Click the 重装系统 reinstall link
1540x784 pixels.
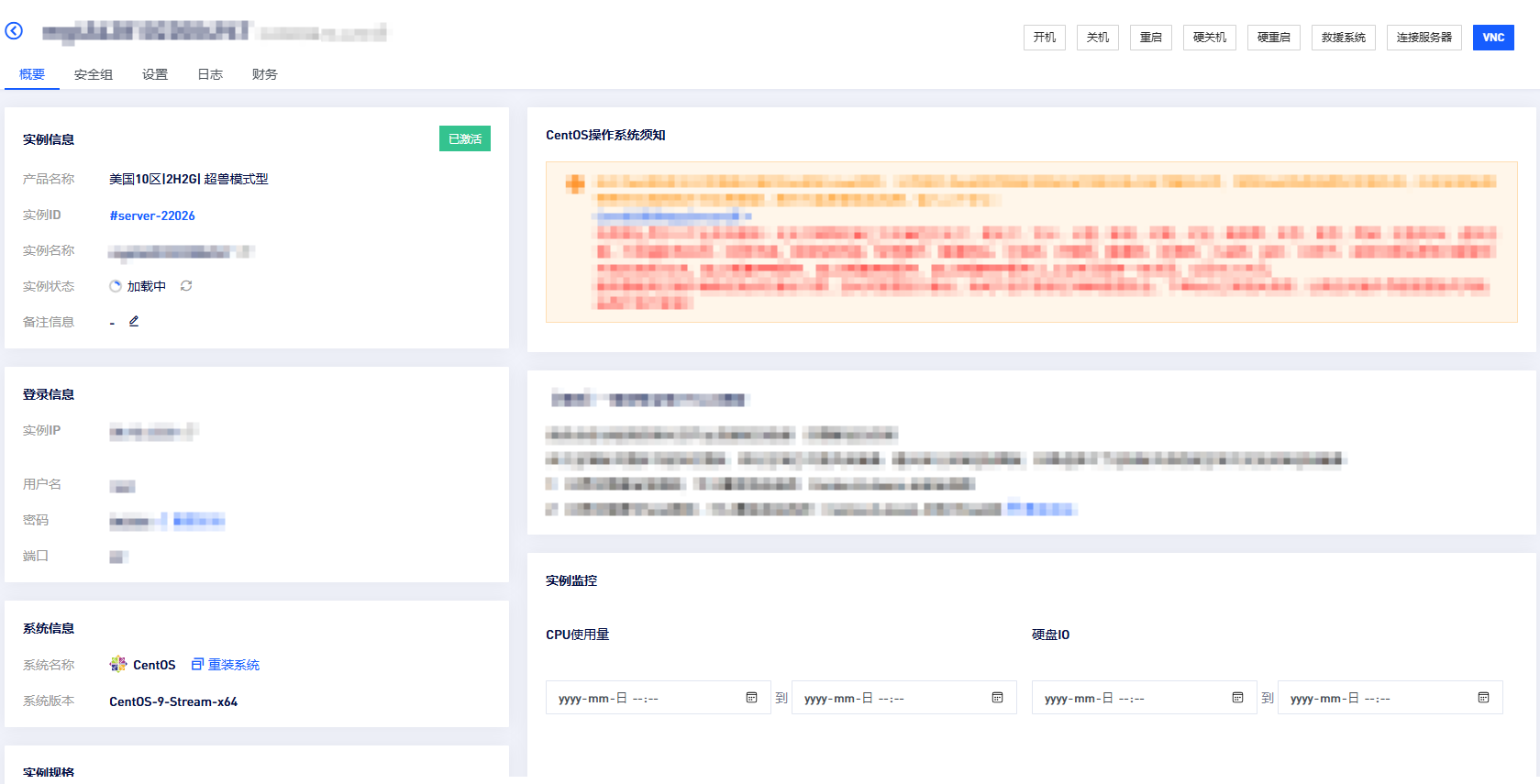227,665
